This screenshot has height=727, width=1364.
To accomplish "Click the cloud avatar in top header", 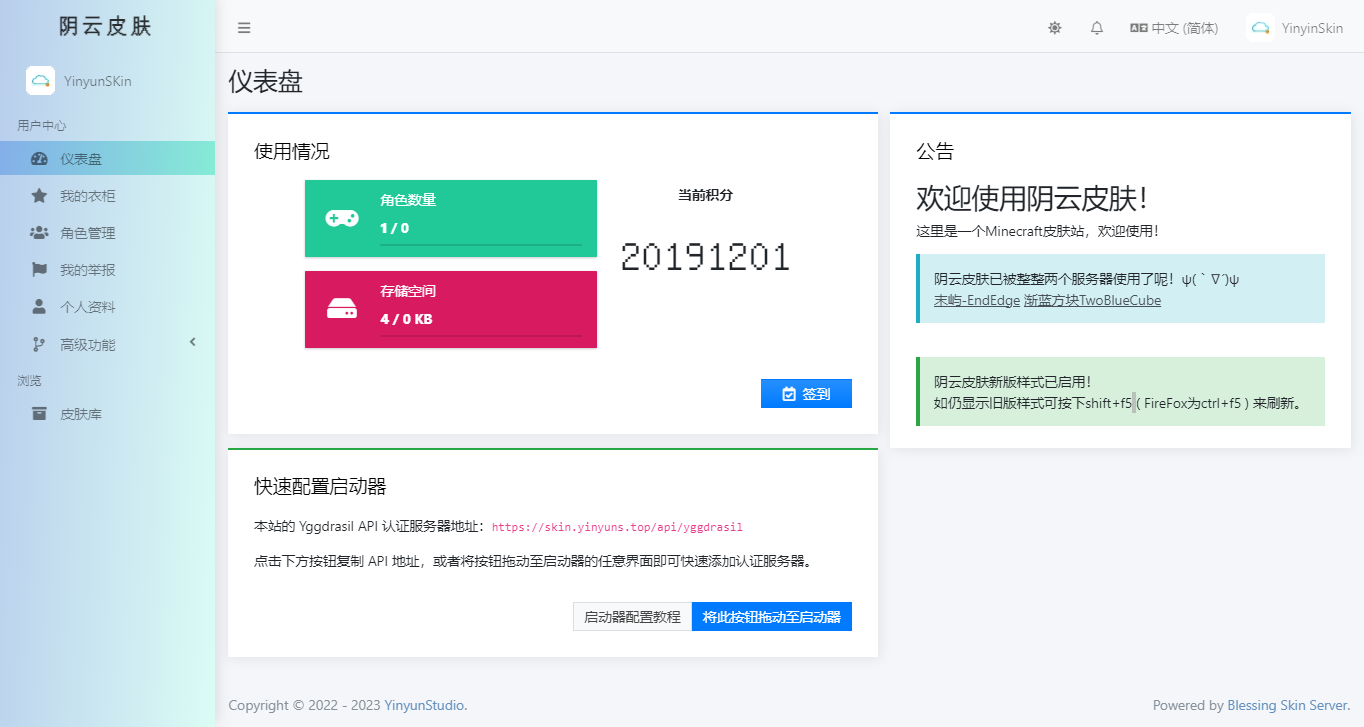I will pyautogui.click(x=1261, y=28).
